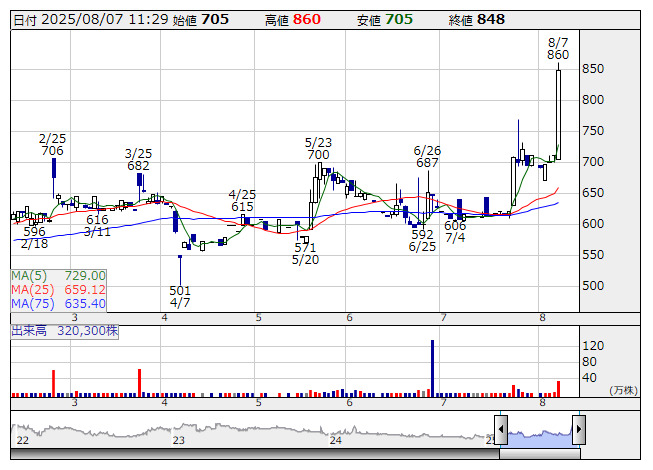Image resolution: width=653 pixels, height=470 pixels.
Task: Click the MA(5) 729.00 legend entry
Action: tap(58, 276)
